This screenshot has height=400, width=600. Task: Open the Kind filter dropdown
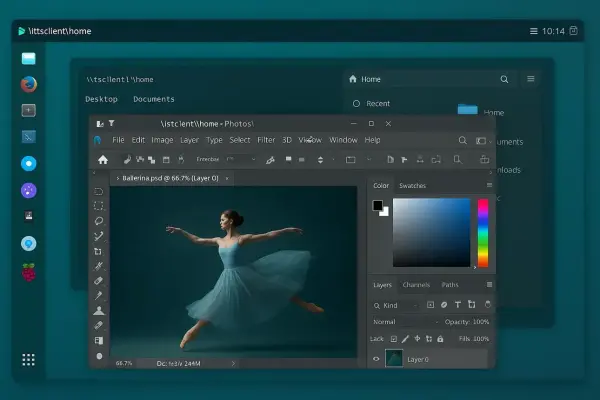tap(396, 305)
